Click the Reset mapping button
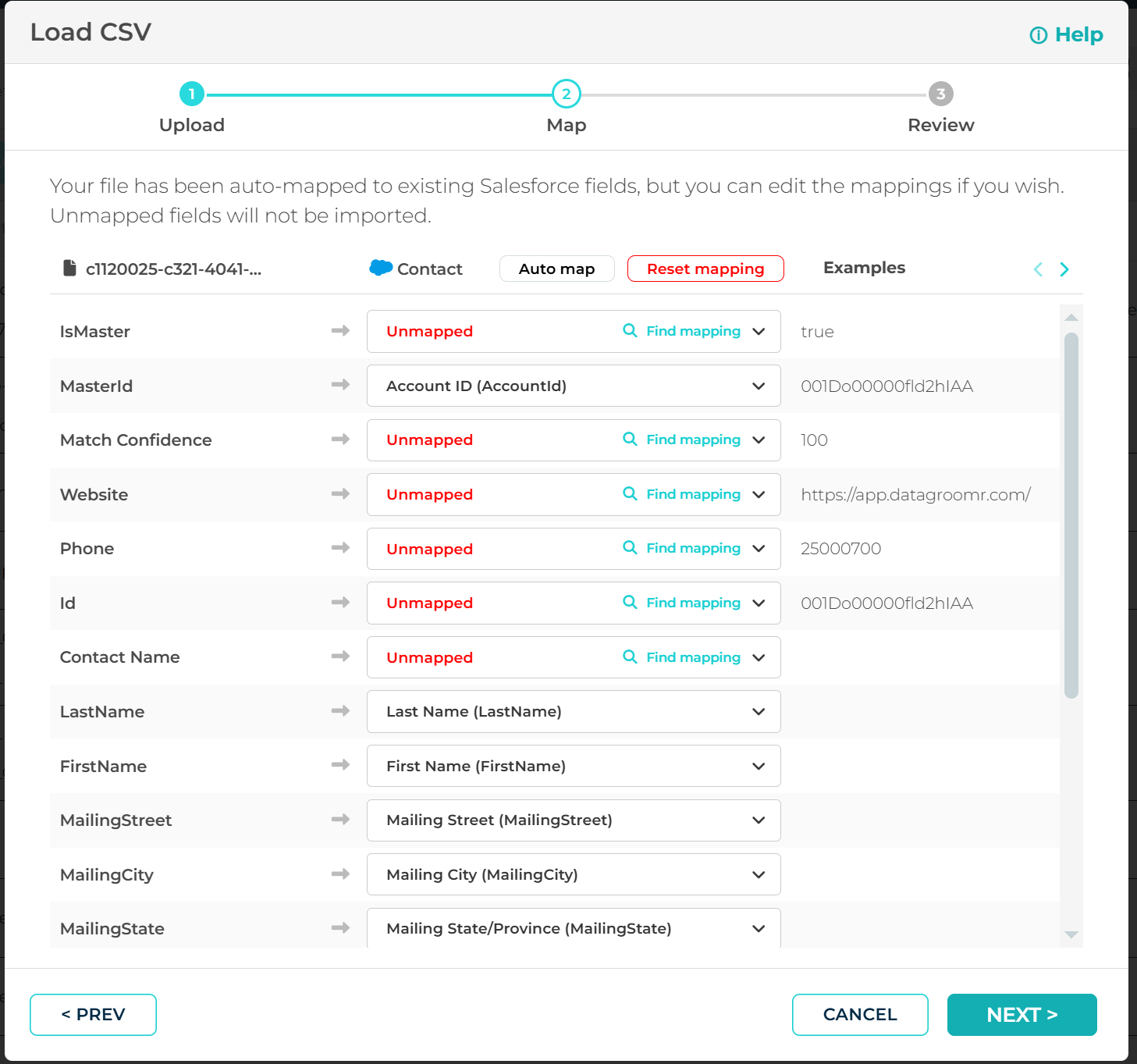 tap(705, 269)
